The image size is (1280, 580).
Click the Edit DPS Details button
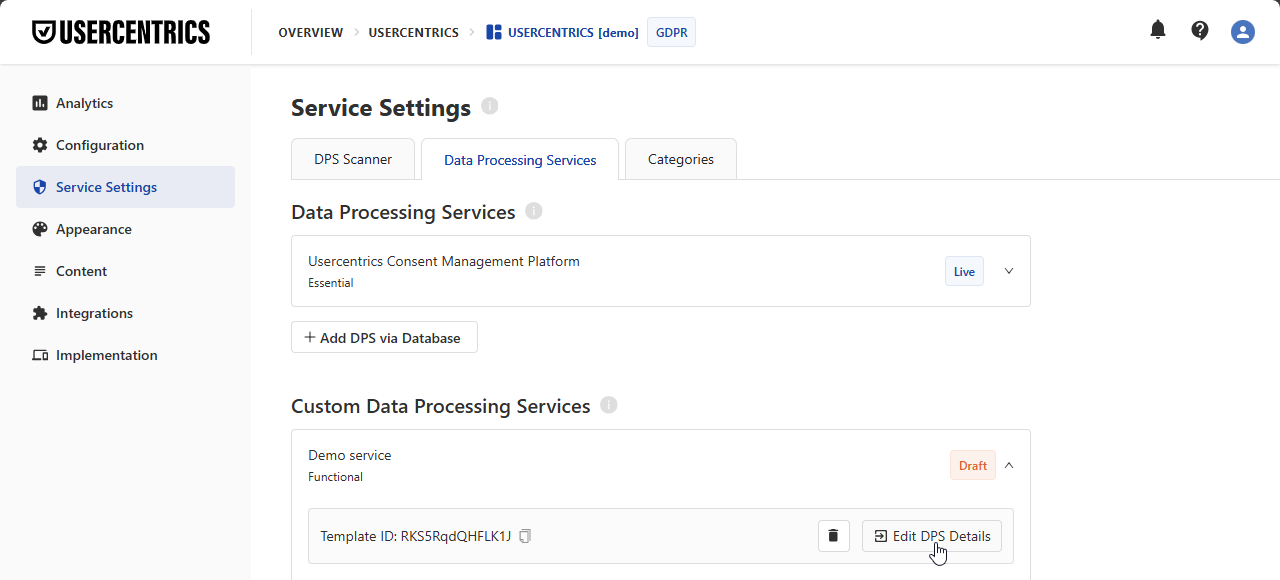point(932,536)
